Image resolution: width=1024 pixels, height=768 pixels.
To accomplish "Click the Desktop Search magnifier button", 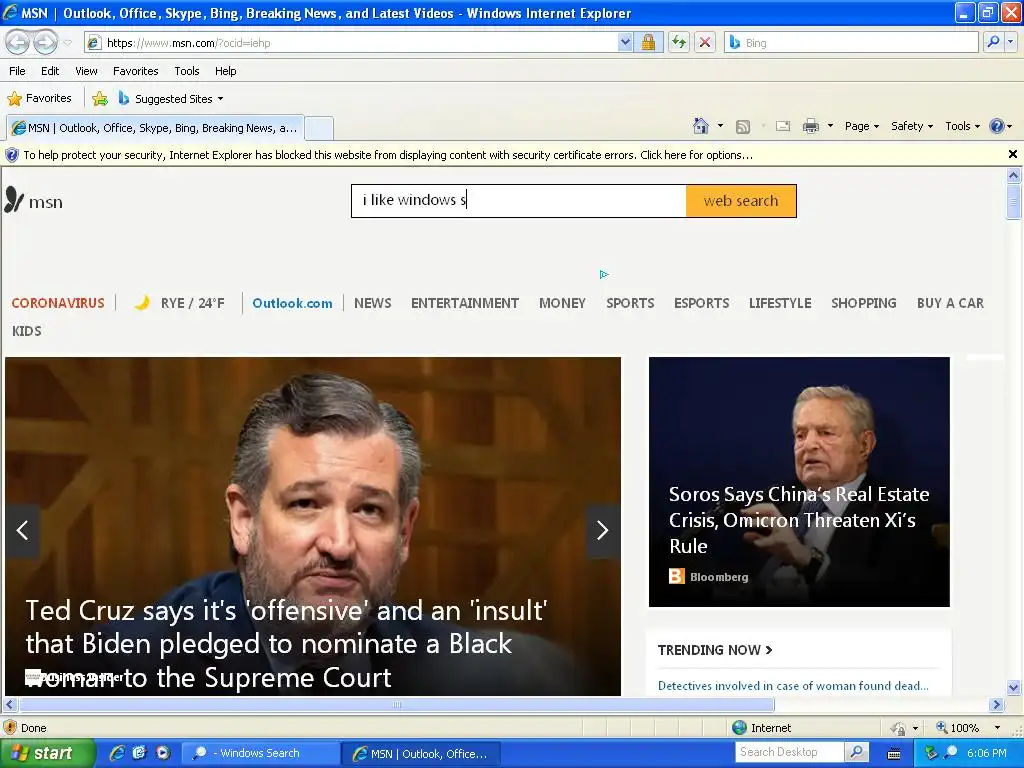I will [x=856, y=752].
